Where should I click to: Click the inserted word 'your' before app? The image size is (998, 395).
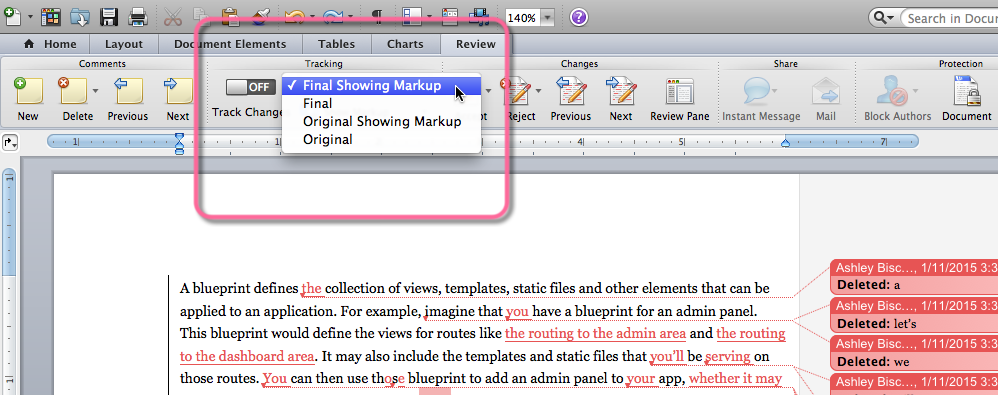[641, 380]
